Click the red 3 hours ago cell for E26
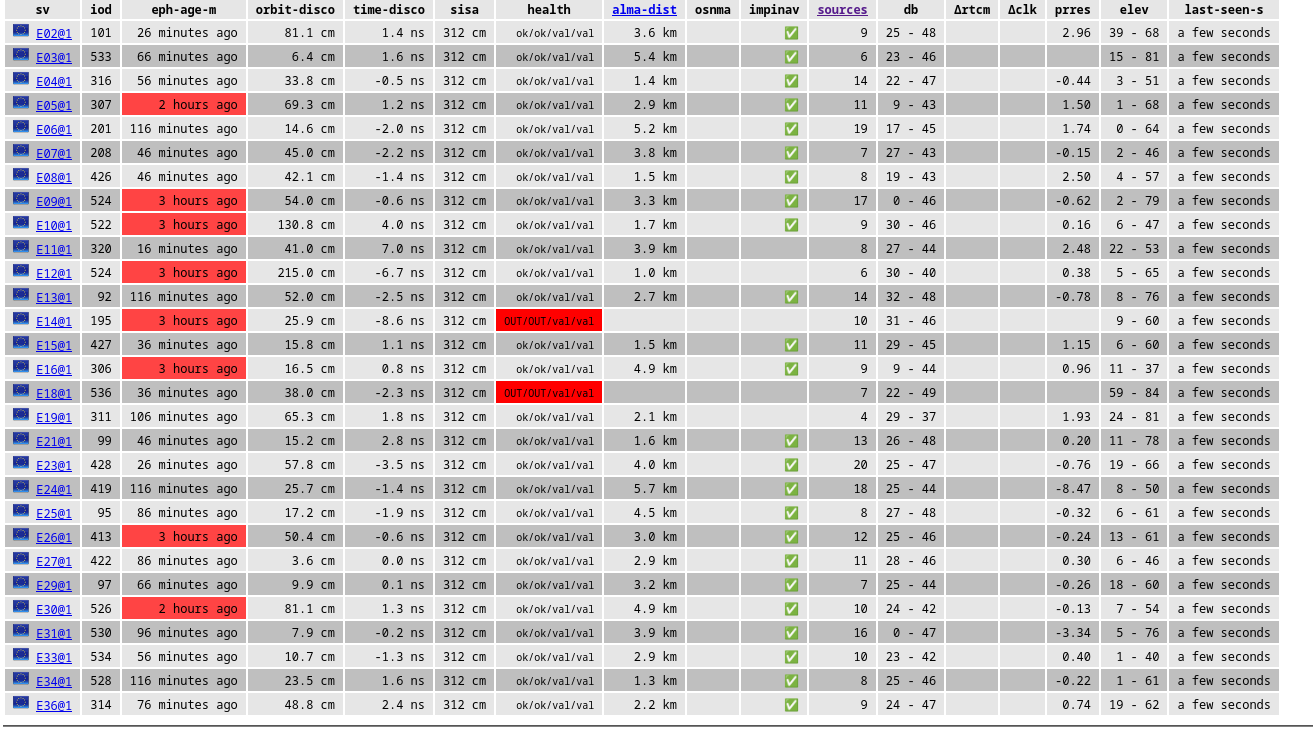Screen dimensions: 1313x737 point(184,537)
